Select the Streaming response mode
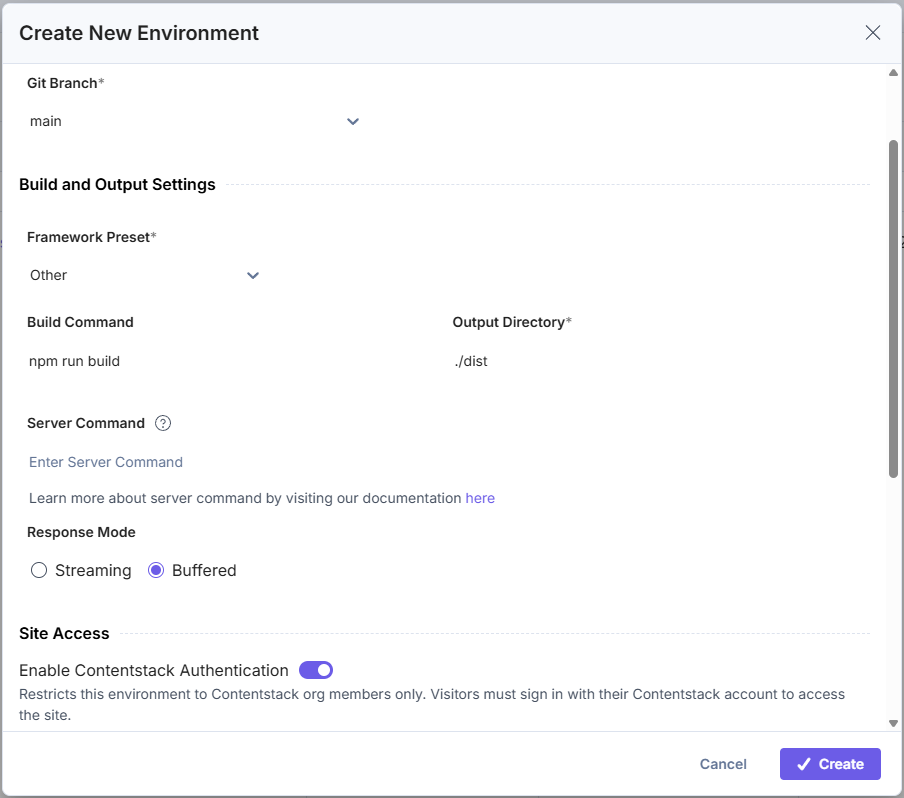The width and height of the screenshot is (904, 798). pyautogui.click(x=39, y=570)
